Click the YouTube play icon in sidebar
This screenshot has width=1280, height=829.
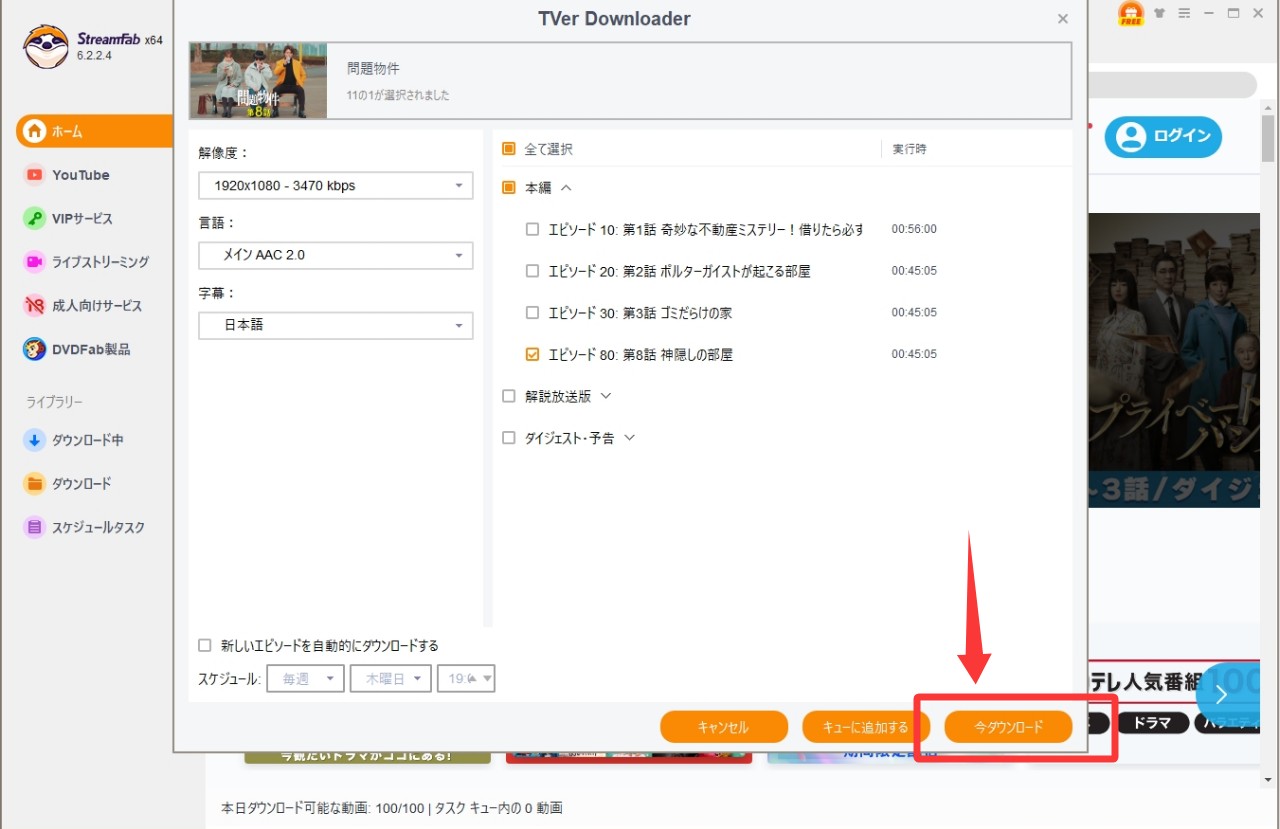[x=35, y=175]
